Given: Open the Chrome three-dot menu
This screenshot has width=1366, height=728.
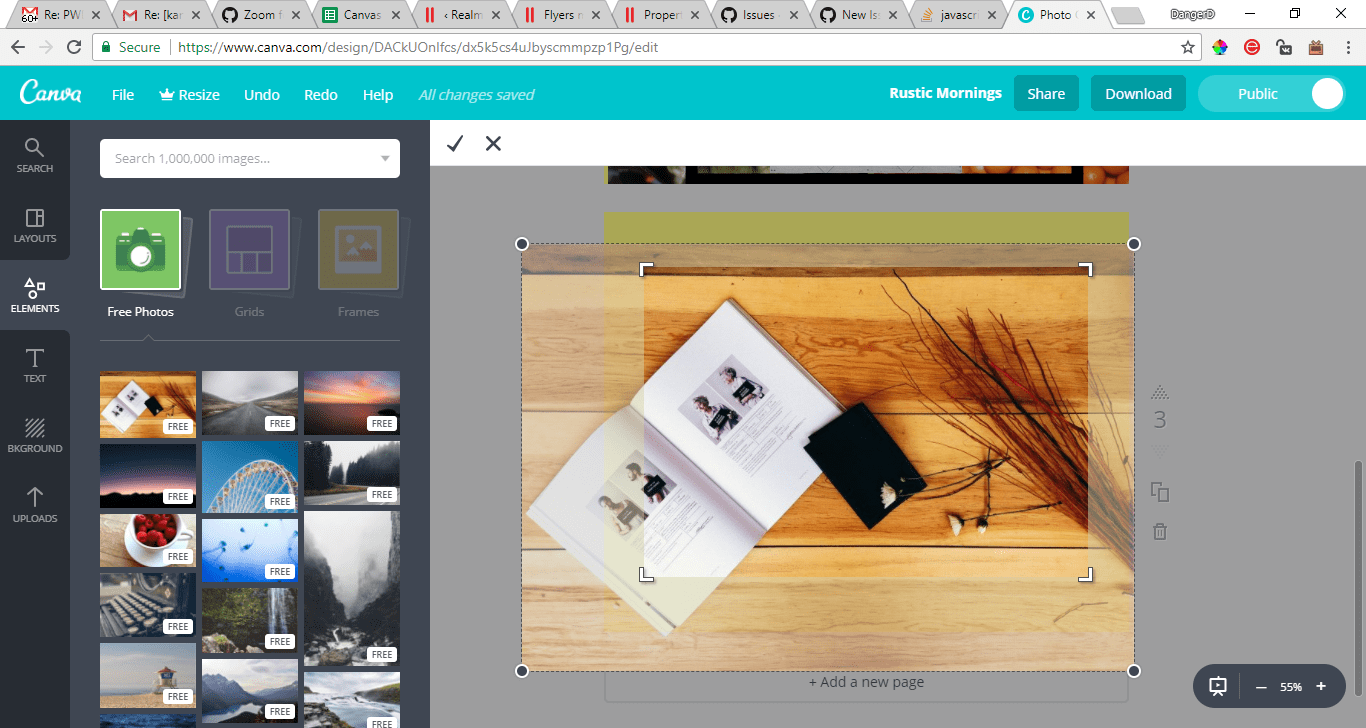Looking at the screenshot, I should click(x=1347, y=47).
